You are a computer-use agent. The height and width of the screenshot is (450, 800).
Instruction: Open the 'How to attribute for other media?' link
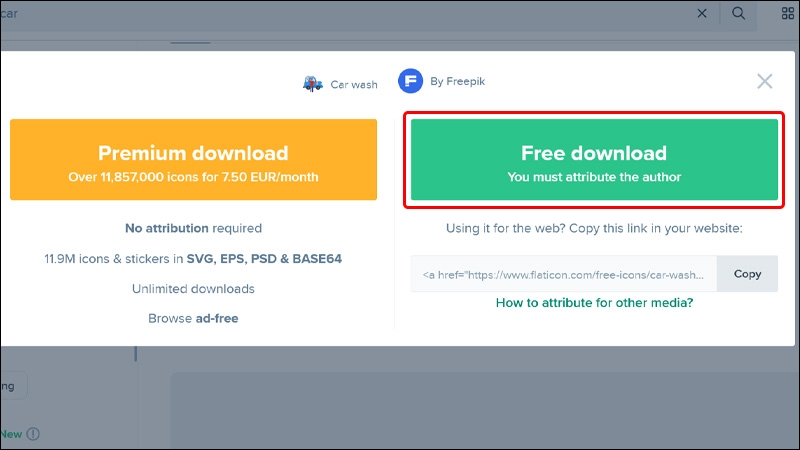(x=594, y=303)
